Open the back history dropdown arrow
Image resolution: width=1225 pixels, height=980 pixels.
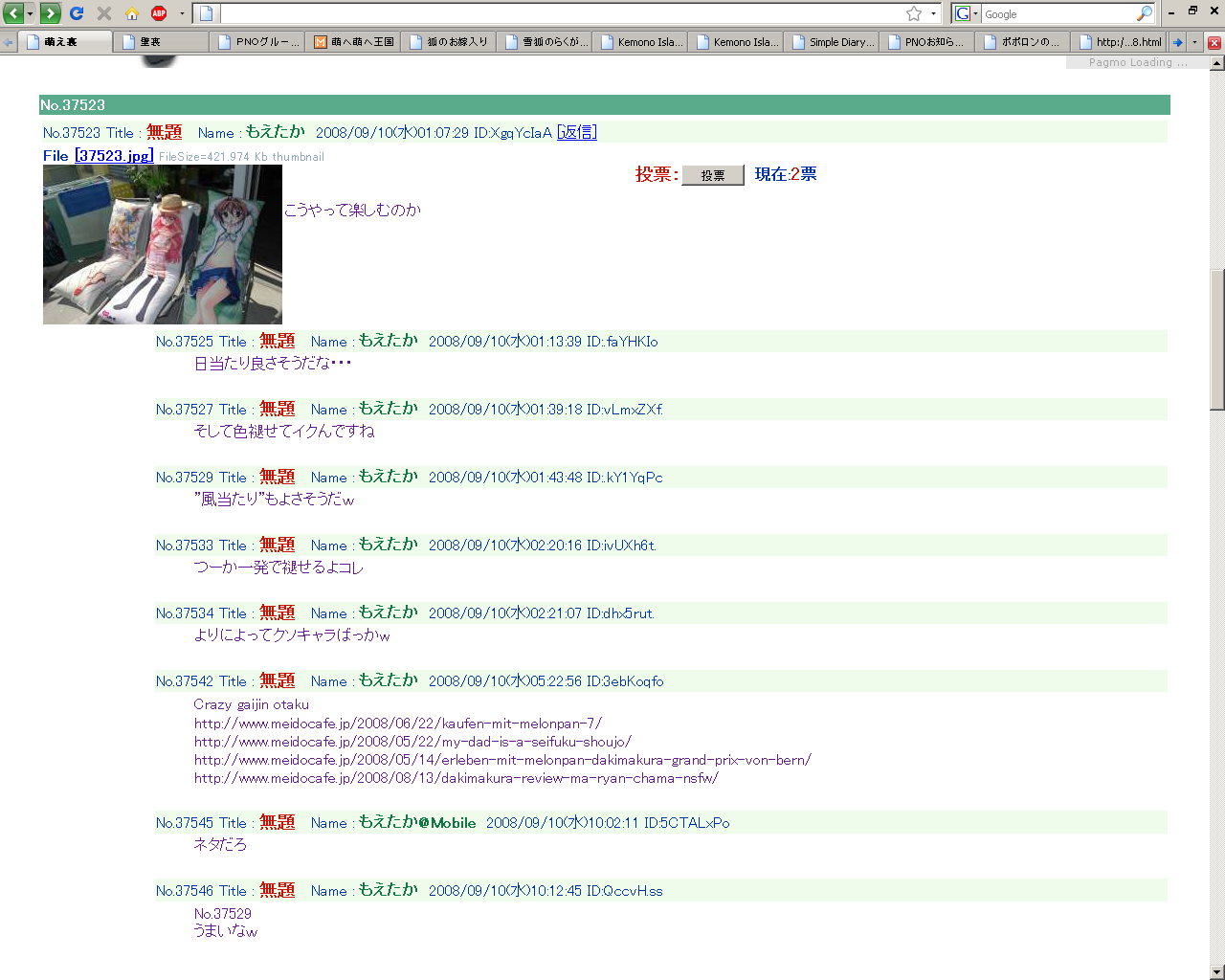coord(31,13)
